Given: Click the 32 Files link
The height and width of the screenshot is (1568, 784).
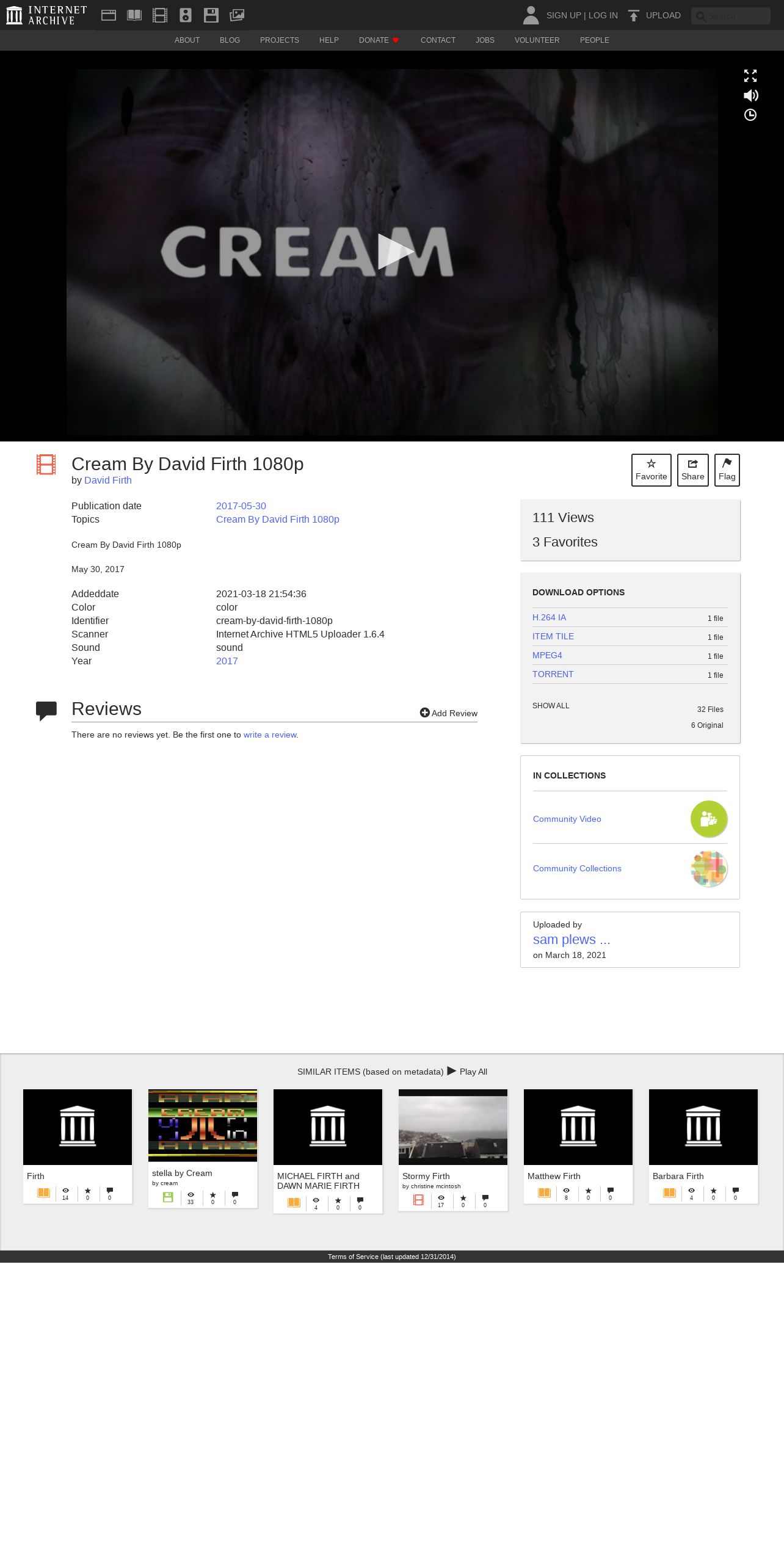Looking at the screenshot, I should click(710, 709).
